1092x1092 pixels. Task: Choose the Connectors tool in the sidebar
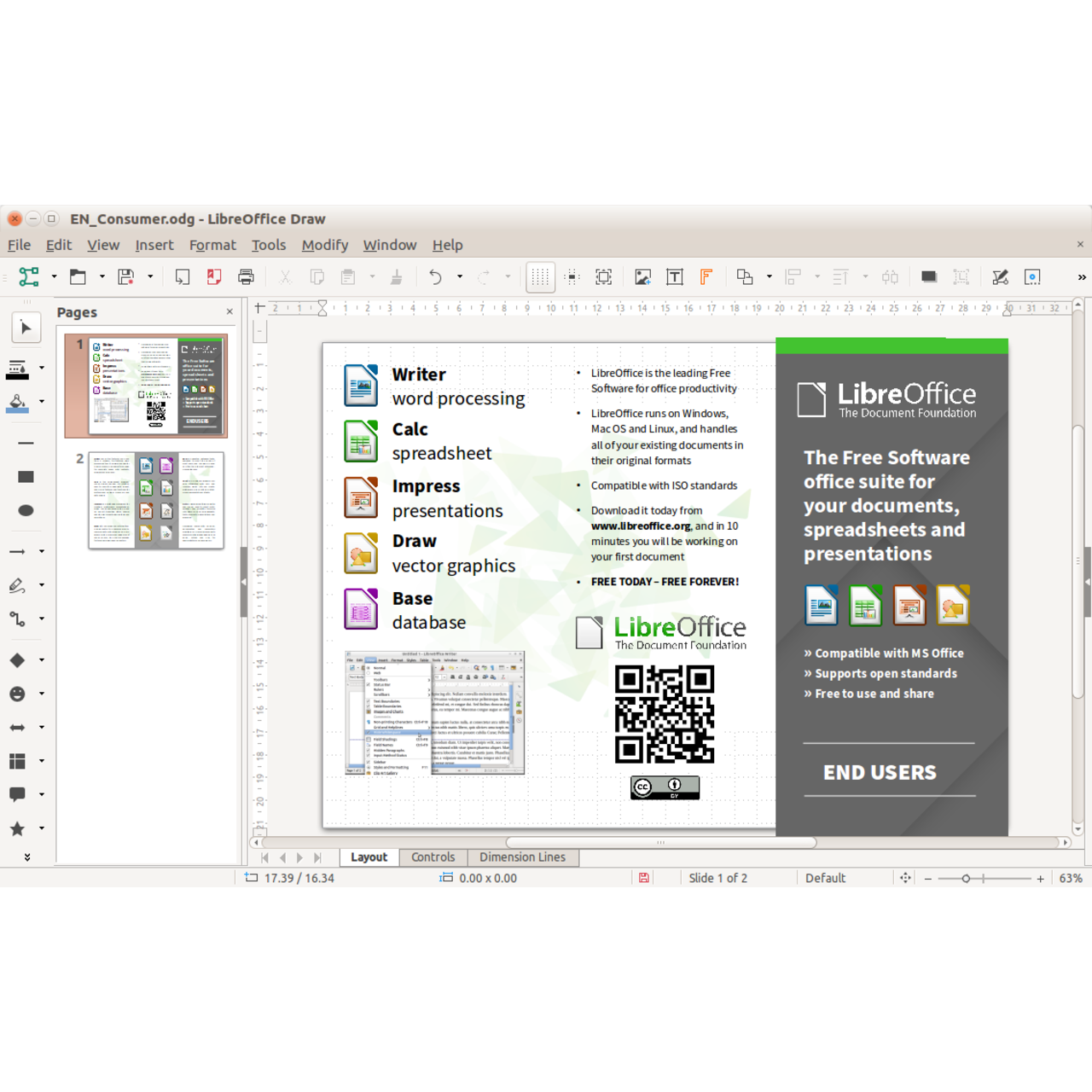click(x=18, y=619)
